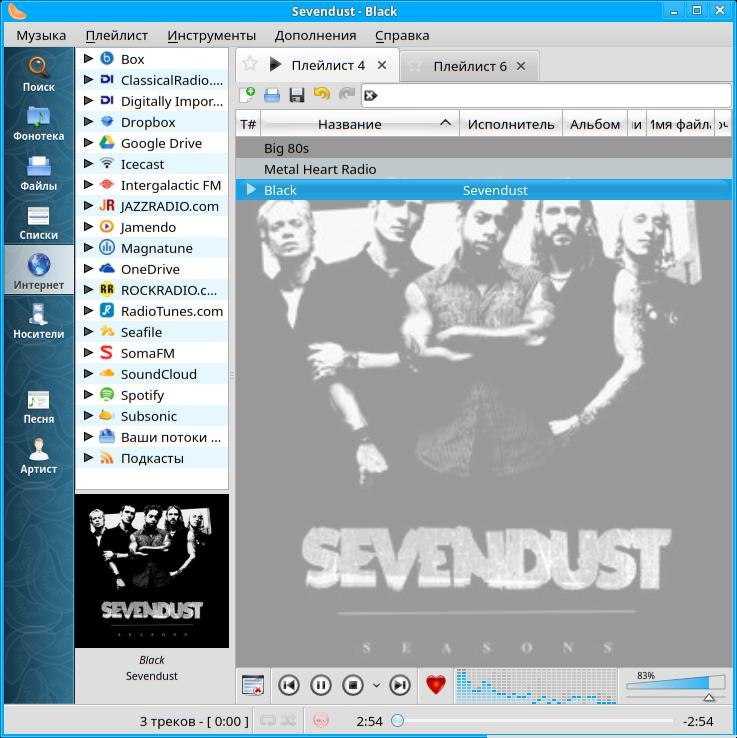Open the Поиск search sidebar tab
The image size is (737, 738).
click(39, 74)
